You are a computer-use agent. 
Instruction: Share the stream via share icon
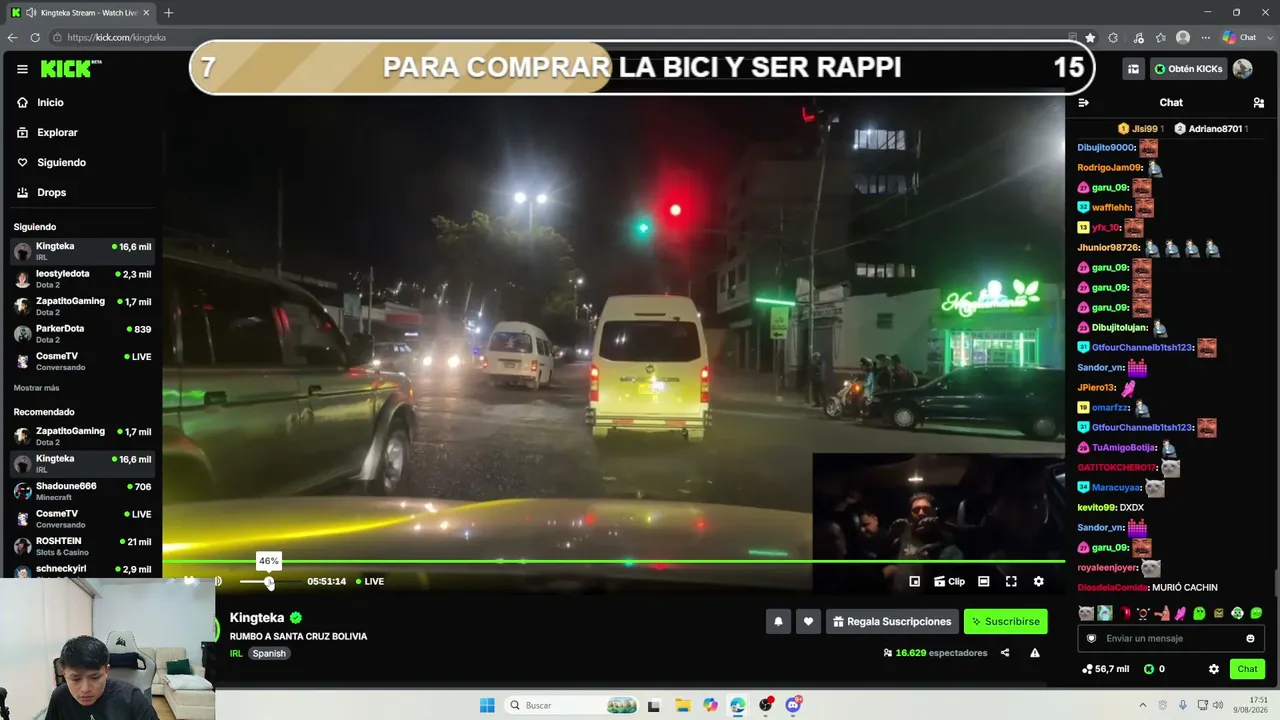tap(1005, 653)
